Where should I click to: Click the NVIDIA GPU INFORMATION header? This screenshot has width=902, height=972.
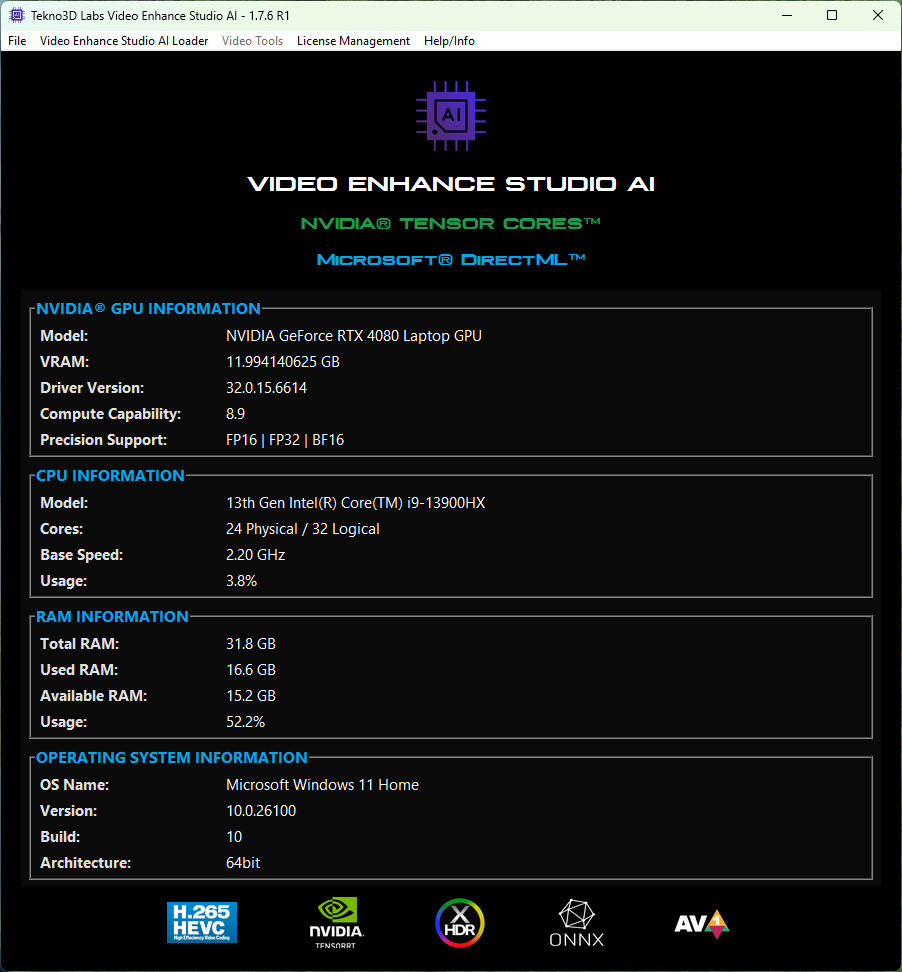click(148, 309)
